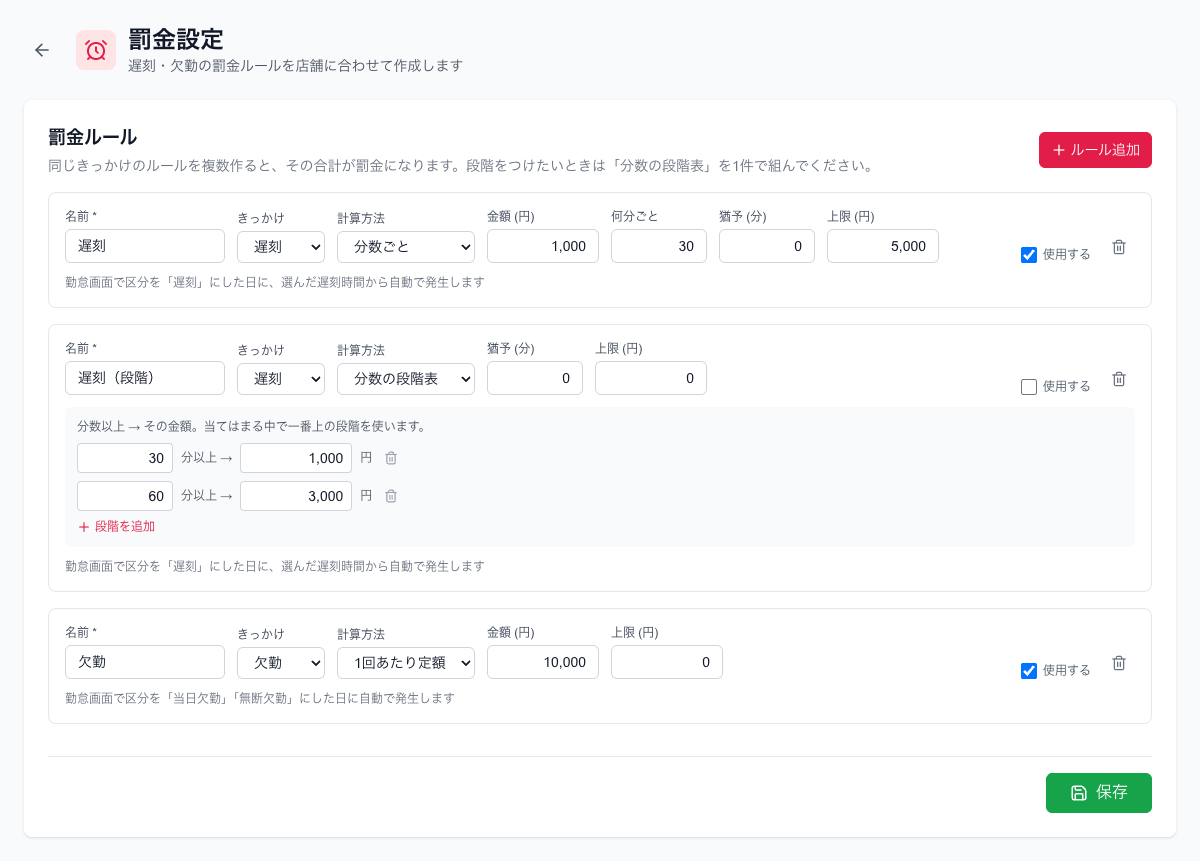
Task: Click the tier amount field showing 3,000
Action: 296,496
